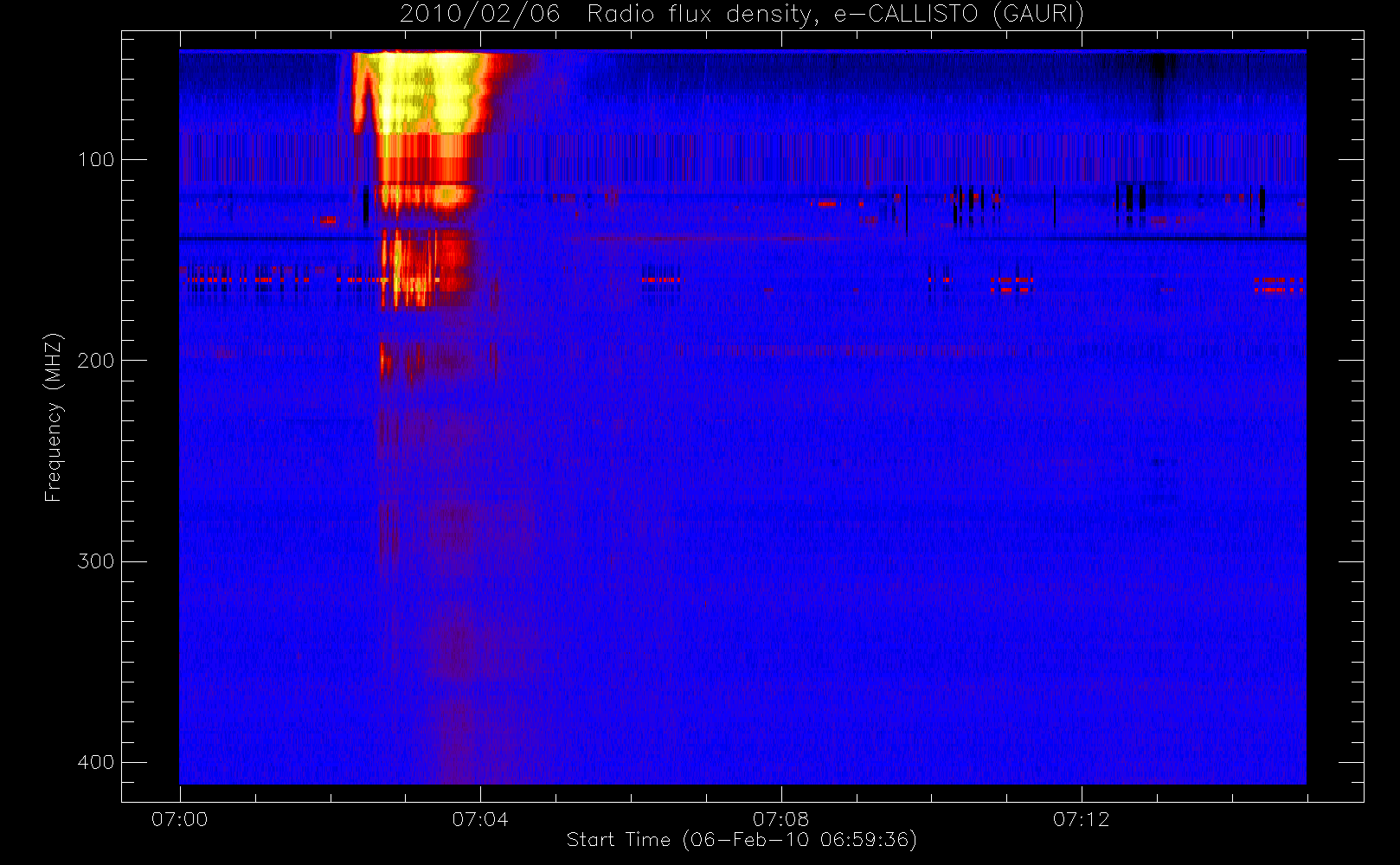
Task: Click the '07:04' time axis label
Action: point(480,819)
